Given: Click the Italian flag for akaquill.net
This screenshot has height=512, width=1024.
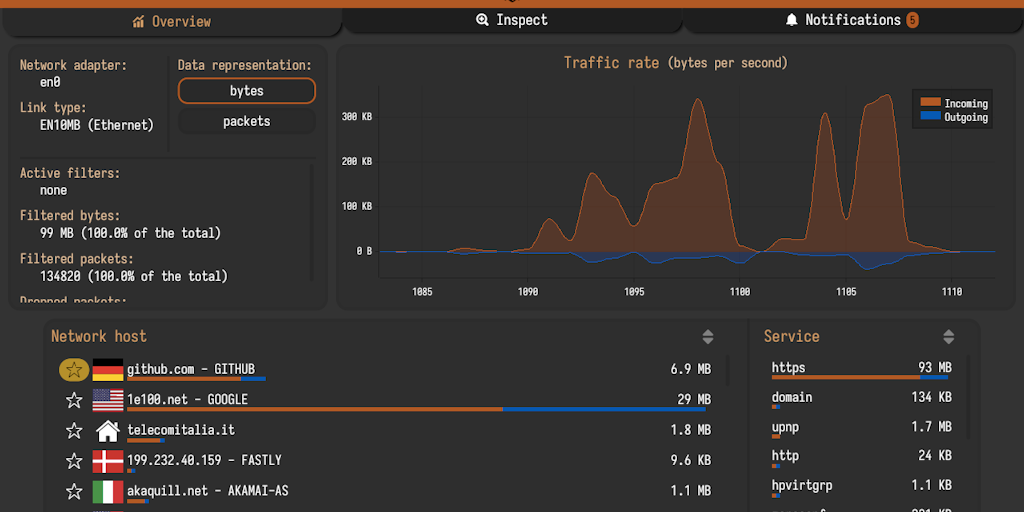Looking at the screenshot, I should tap(108, 492).
